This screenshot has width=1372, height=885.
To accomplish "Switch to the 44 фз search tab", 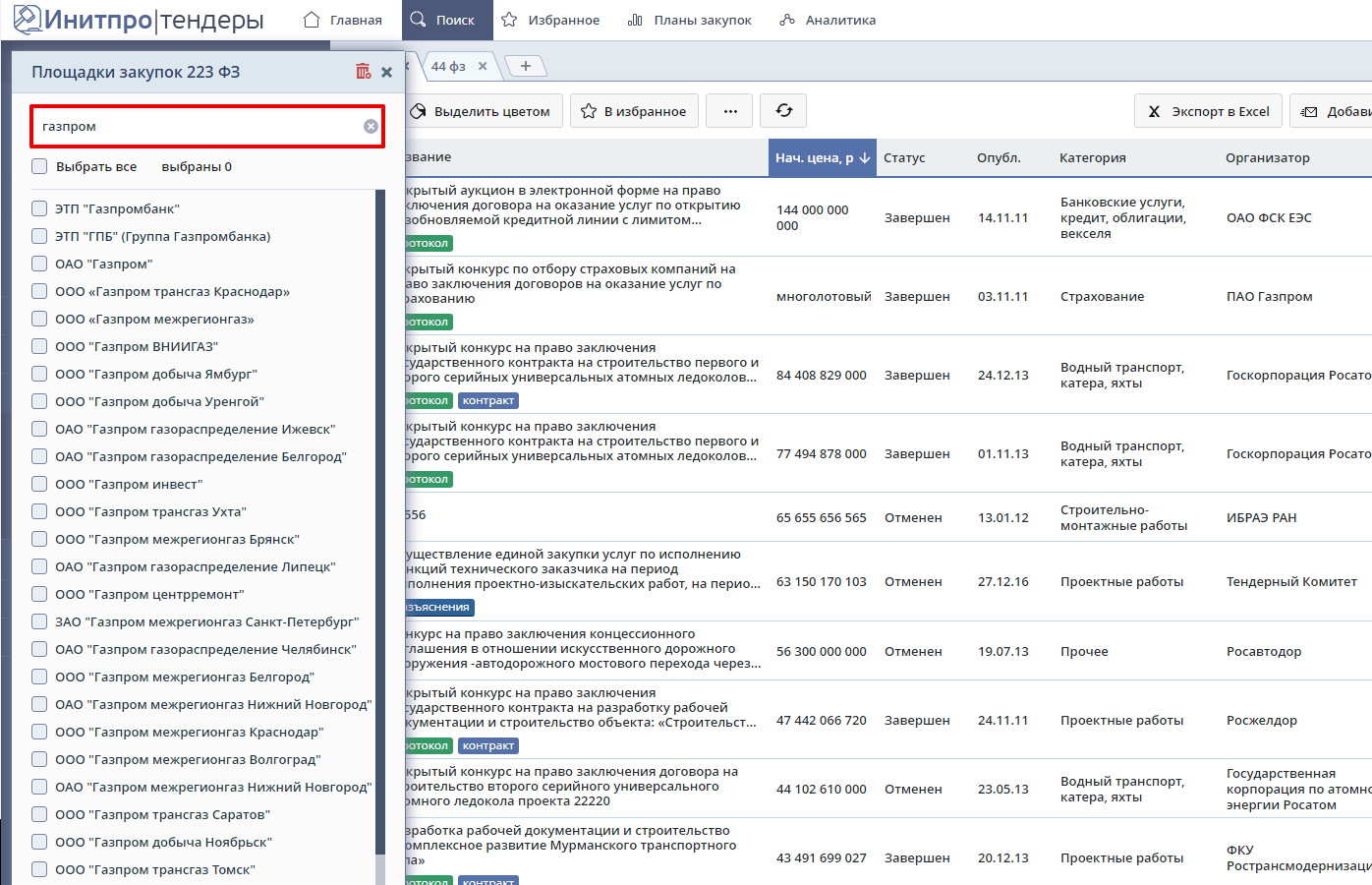I will pos(448,67).
